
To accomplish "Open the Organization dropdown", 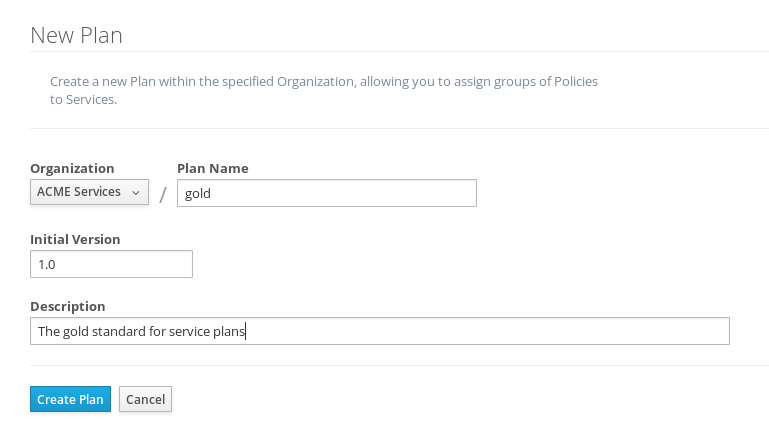I will click(89, 192).
